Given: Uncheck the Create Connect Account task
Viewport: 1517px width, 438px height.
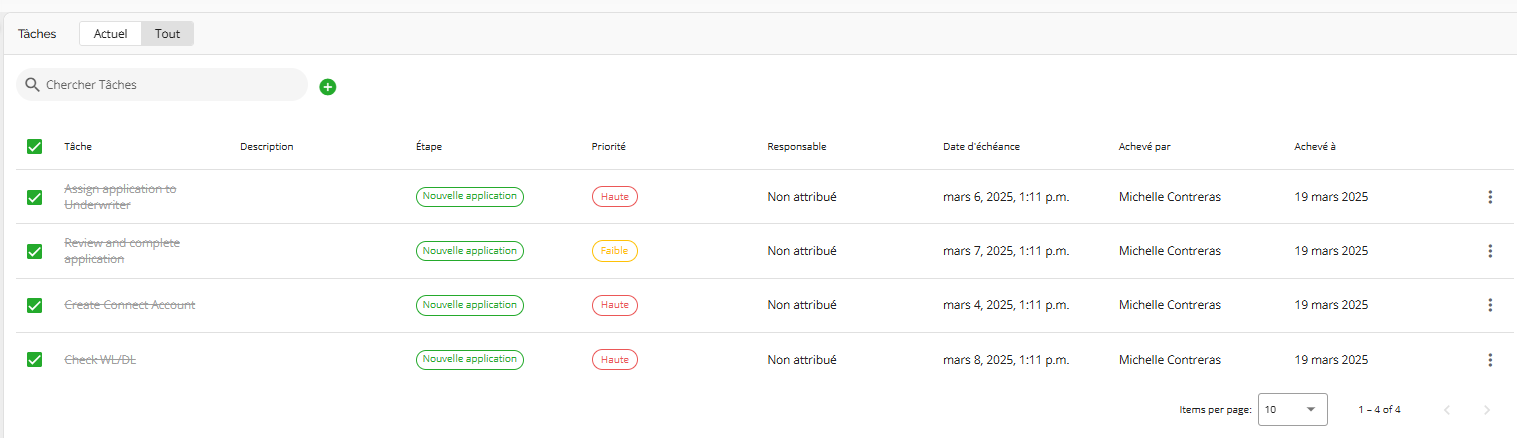Looking at the screenshot, I should pyautogui.click(x=34, y=305).
